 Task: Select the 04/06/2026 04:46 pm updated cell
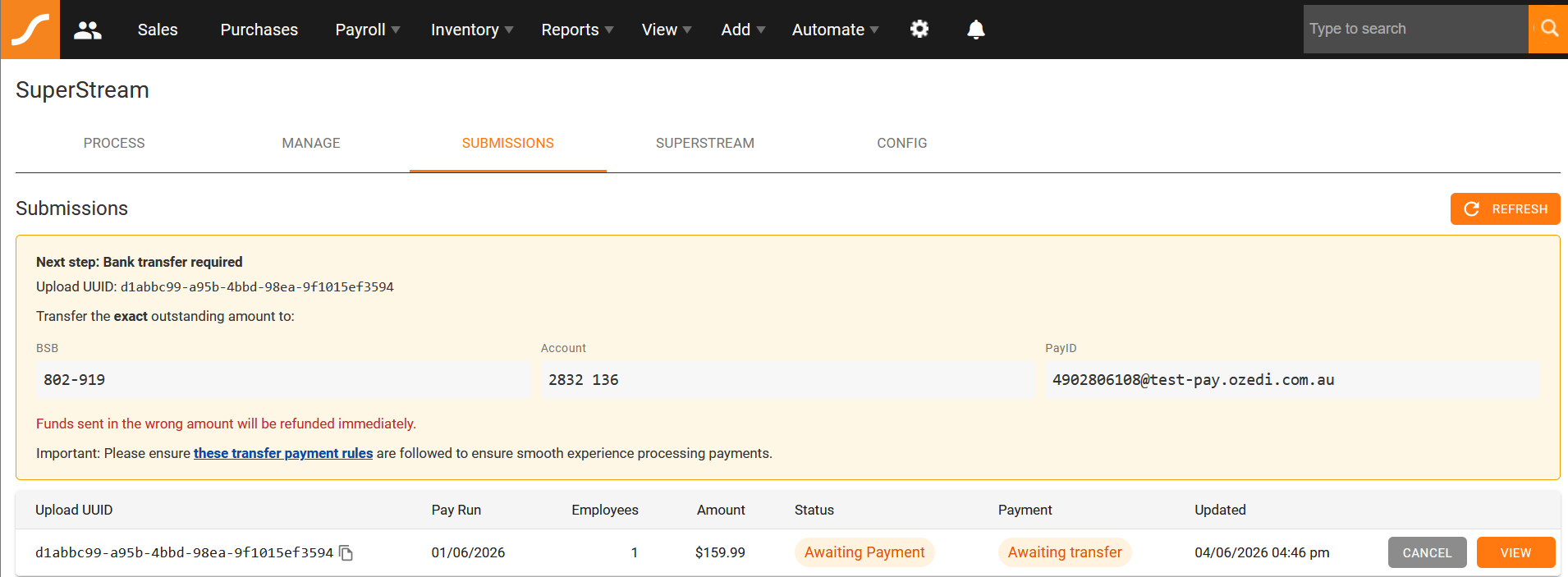point(1262,552)
